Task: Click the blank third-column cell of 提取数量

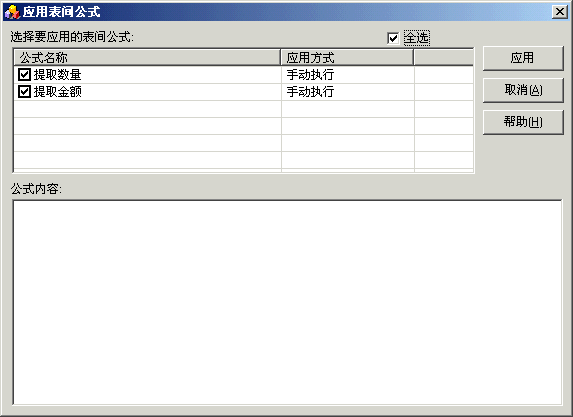Action: click(444, 75)
